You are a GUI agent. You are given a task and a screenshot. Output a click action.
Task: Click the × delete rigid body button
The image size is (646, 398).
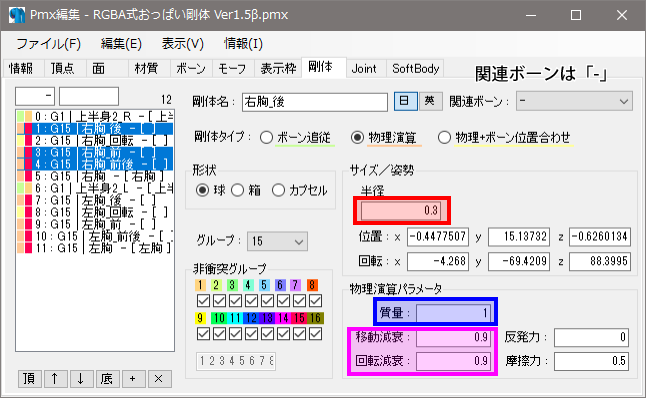pyautogui.click(x=159, y=378)
